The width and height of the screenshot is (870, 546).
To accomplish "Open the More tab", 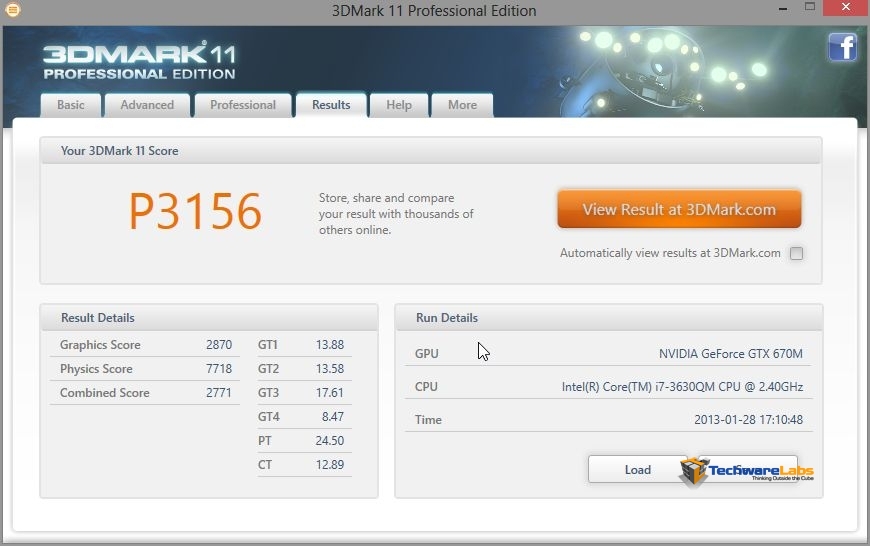I will pyautogui.click(x=462, y=105).
